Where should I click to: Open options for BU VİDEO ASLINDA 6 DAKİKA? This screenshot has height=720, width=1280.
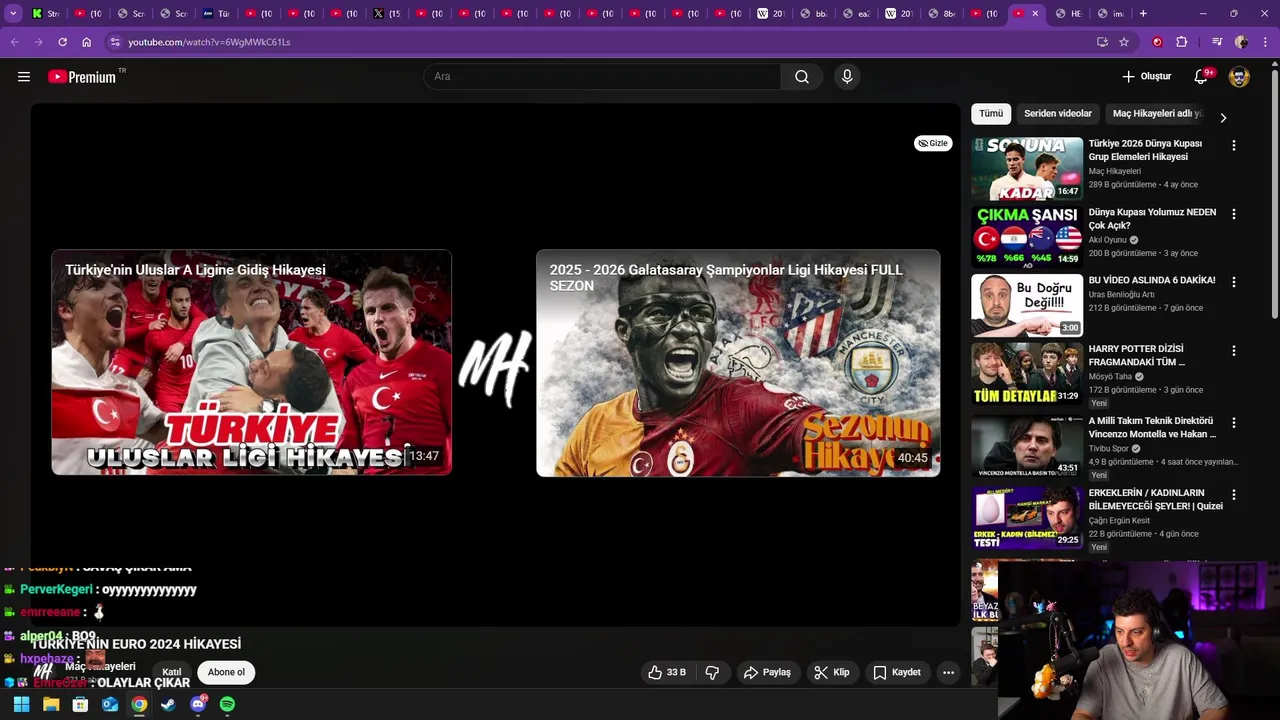[1233, 282]
